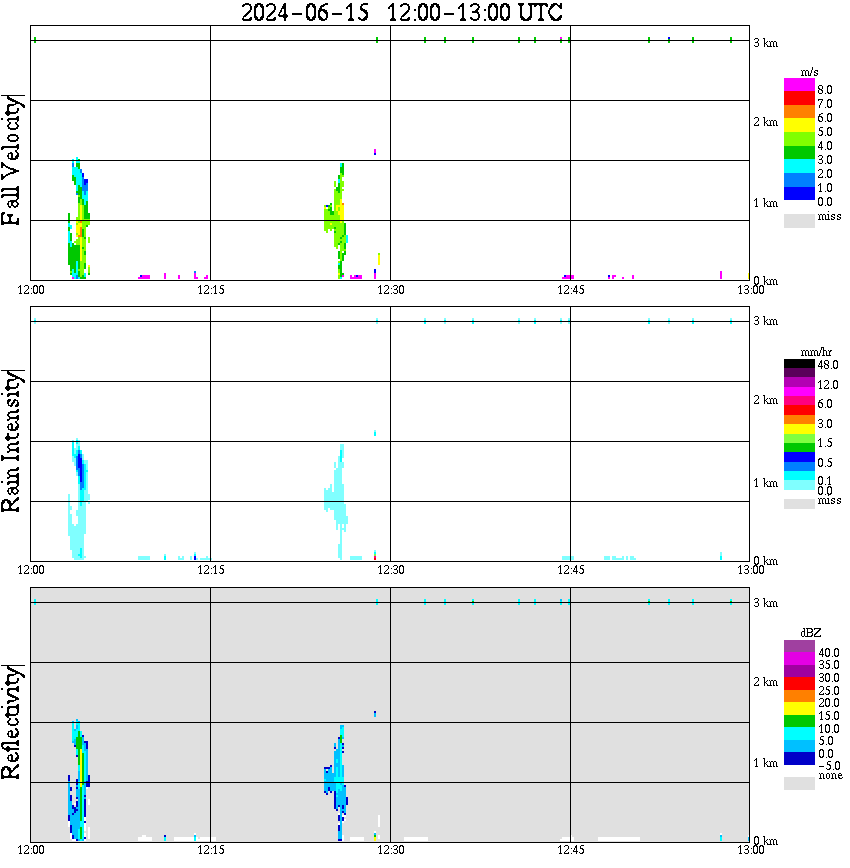This screenshot has height=868, width=850.
Task: Select the gray 'none' swatch in the Reflectivity legend
Action: (x=799, y=784)
